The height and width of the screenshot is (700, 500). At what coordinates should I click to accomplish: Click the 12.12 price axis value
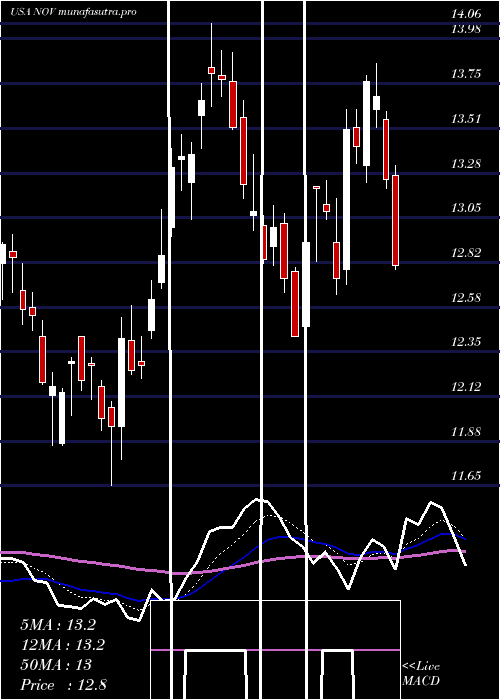[x=466, y=387]
